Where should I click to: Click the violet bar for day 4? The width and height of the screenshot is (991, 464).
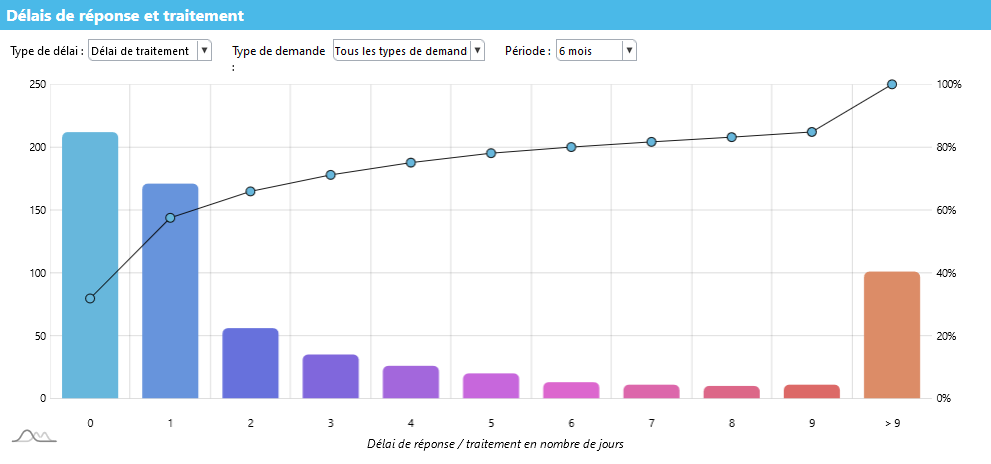click(411, 382)
